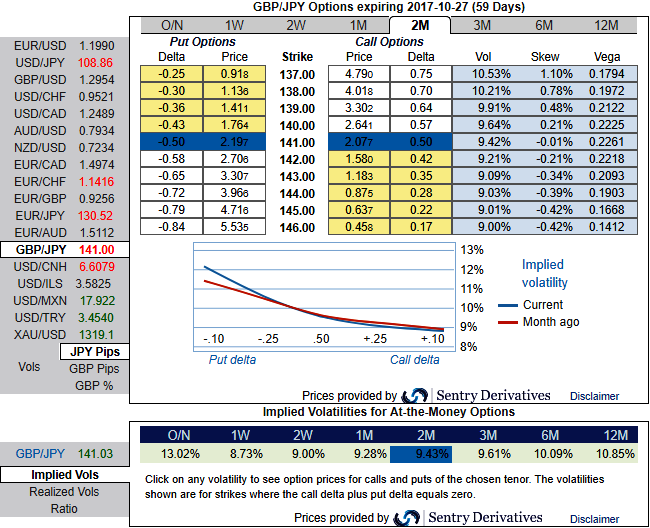The image size is (650, 528).
Task: Click put price 0.918
Action: tap(234, 74)
